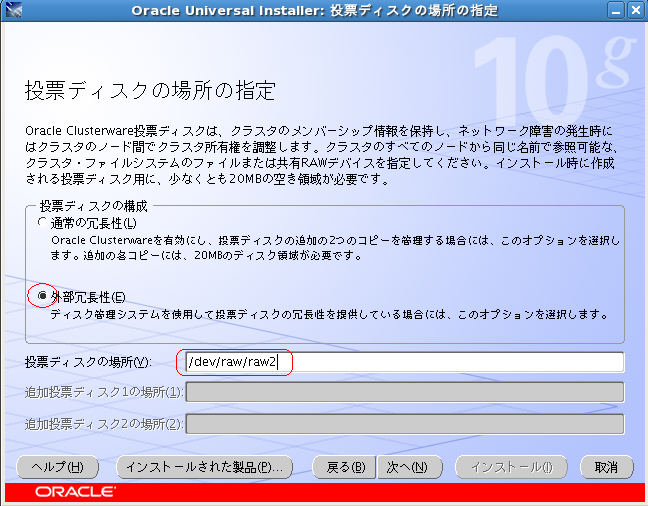Viewport: 648px width, 506px height.
Task: Open help with the ヘルプ(H) button
Action: (x=57, y=467)
